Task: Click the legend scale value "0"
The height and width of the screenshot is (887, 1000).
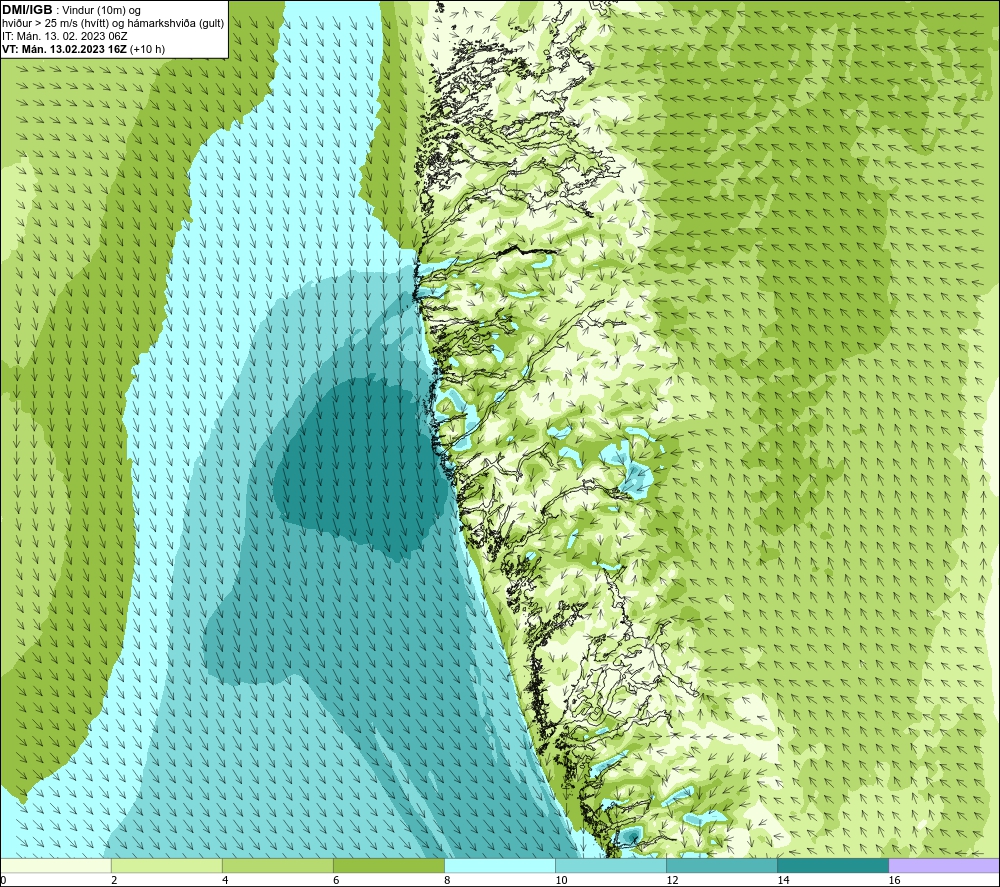Action: click(x=3, y=880)
